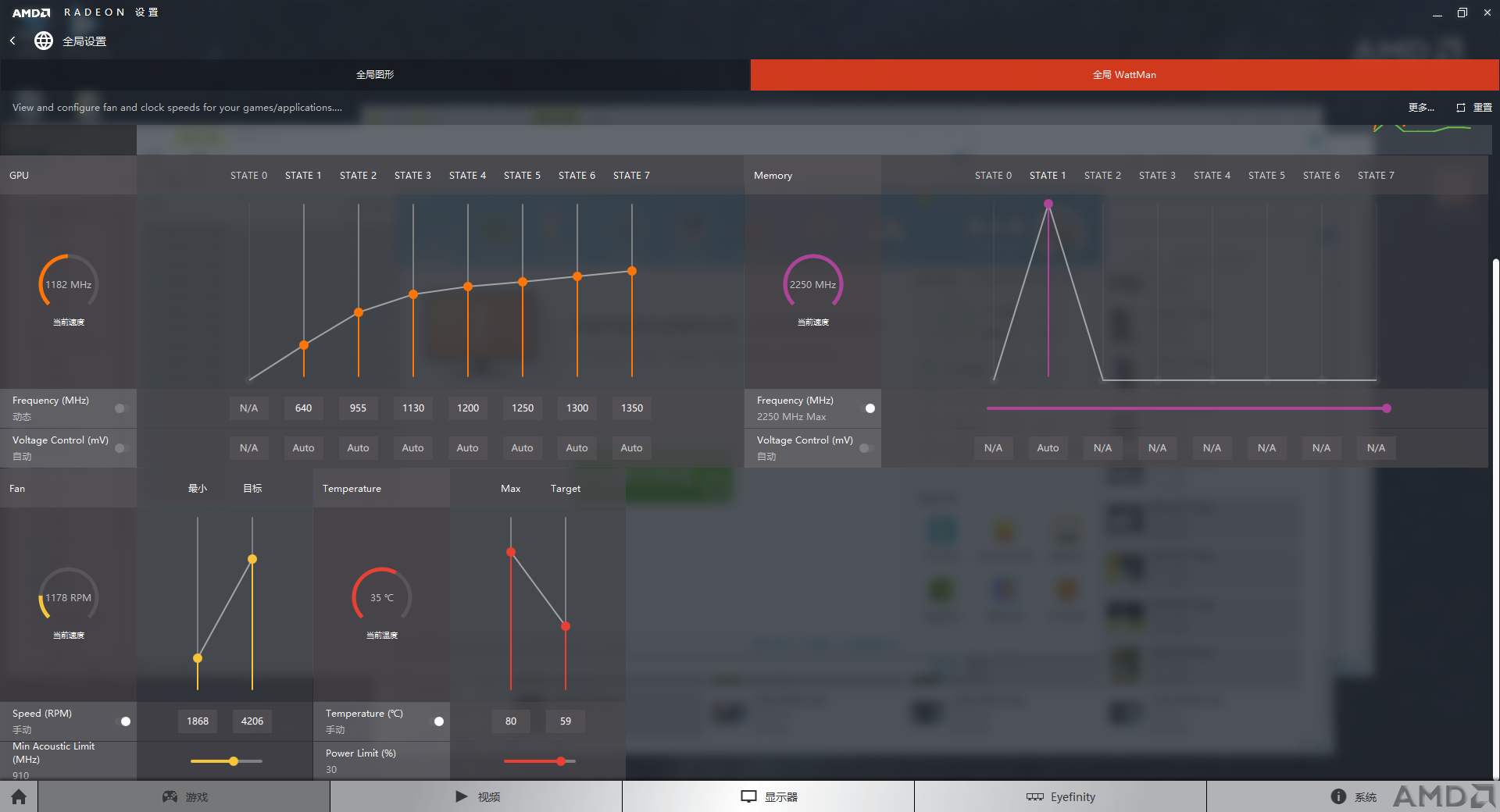Screen dimensions: 1500x812
Task: Click GPU State 7 voltage Auto field
Action: (632, 448)
